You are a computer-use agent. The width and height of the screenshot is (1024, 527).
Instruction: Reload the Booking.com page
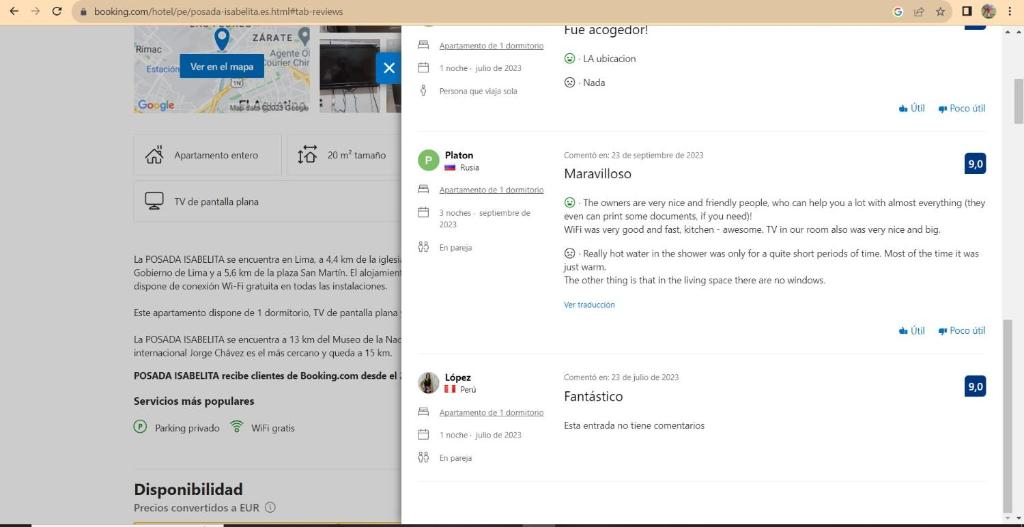click(x=56, y=11)
